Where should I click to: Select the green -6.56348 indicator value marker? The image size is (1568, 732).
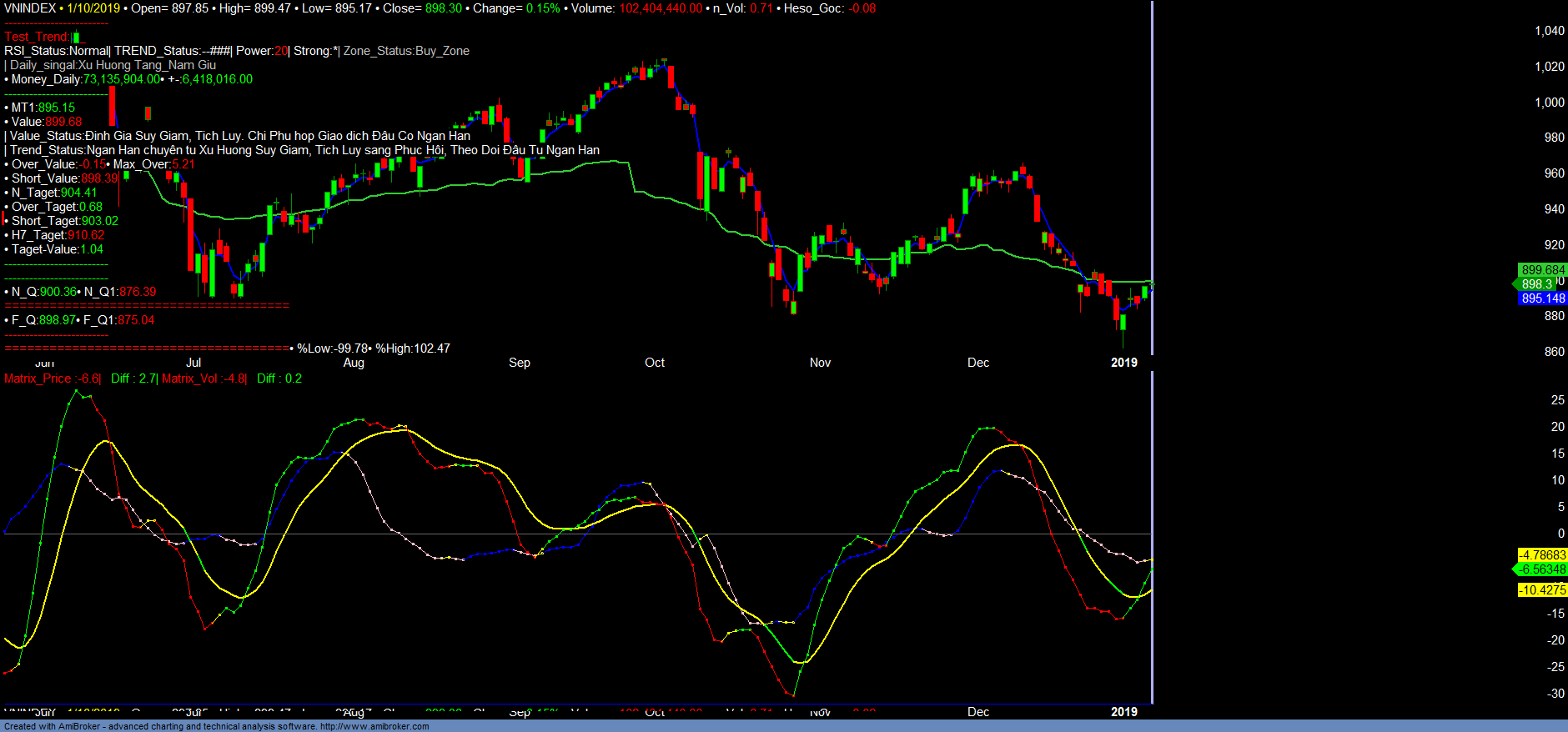[x=1542, y=569]
